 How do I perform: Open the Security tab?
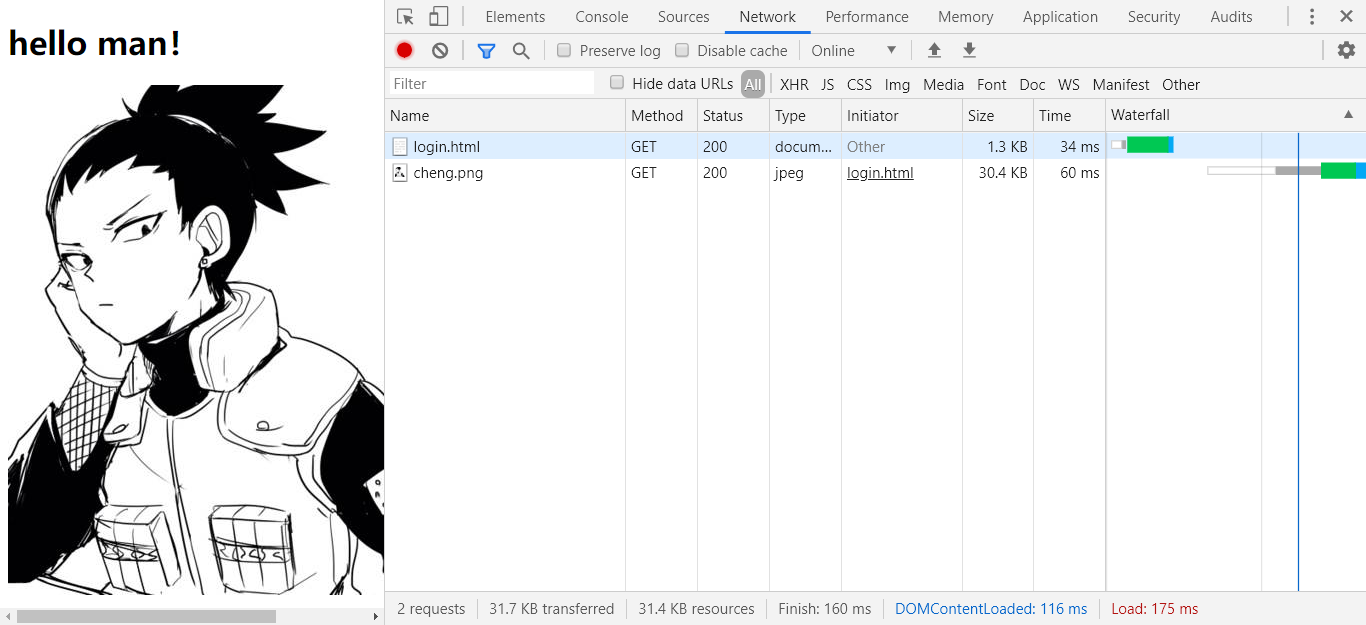[x=1154, y=17]
